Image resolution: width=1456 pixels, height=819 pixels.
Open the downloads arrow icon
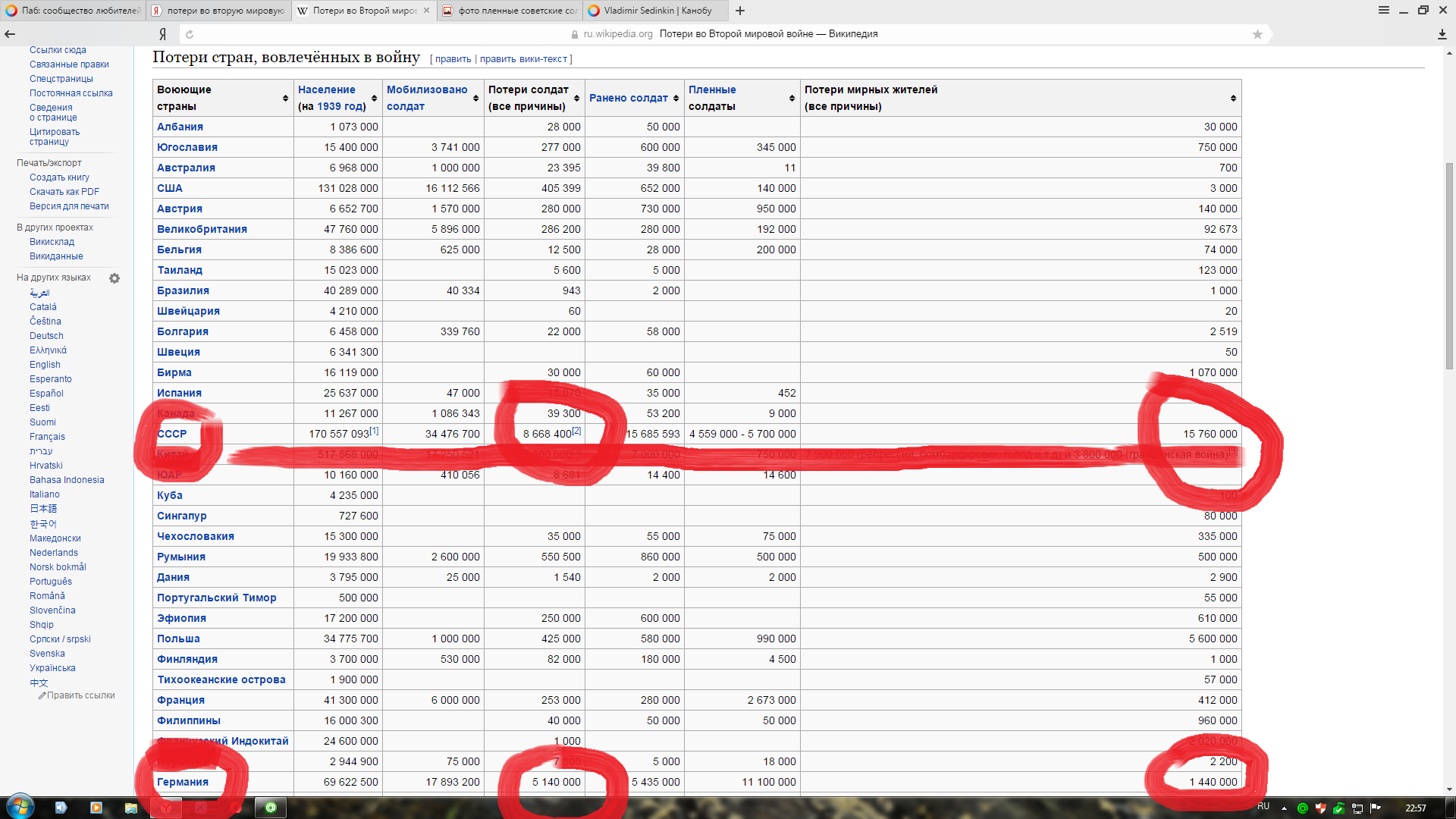coord(1442,34)
